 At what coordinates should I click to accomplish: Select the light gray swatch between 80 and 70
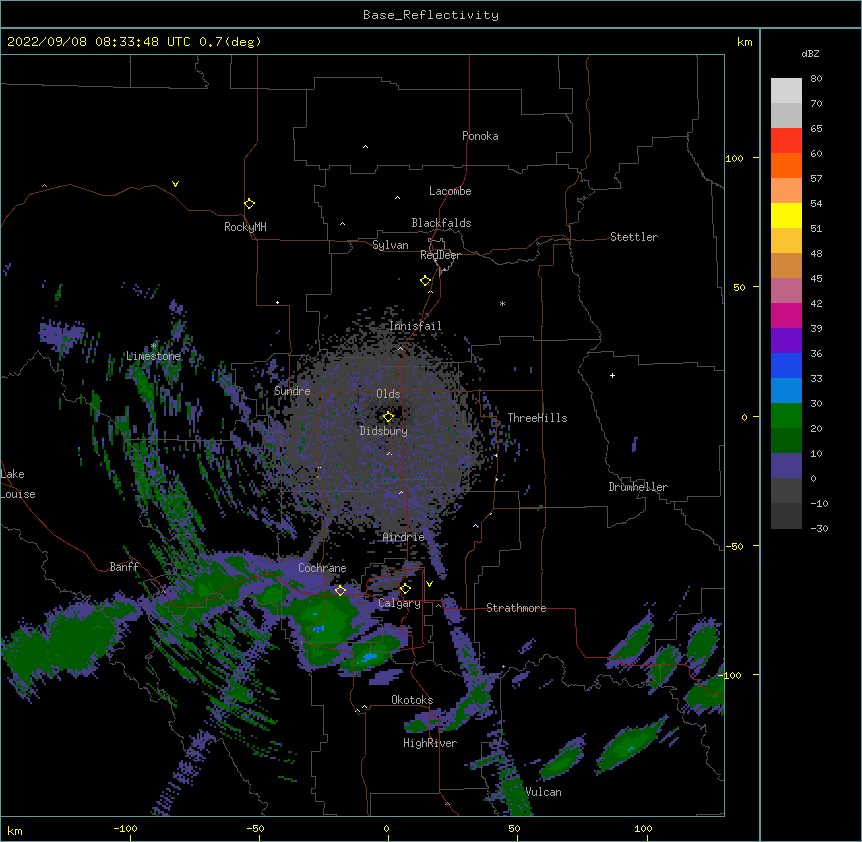point(786,90)
